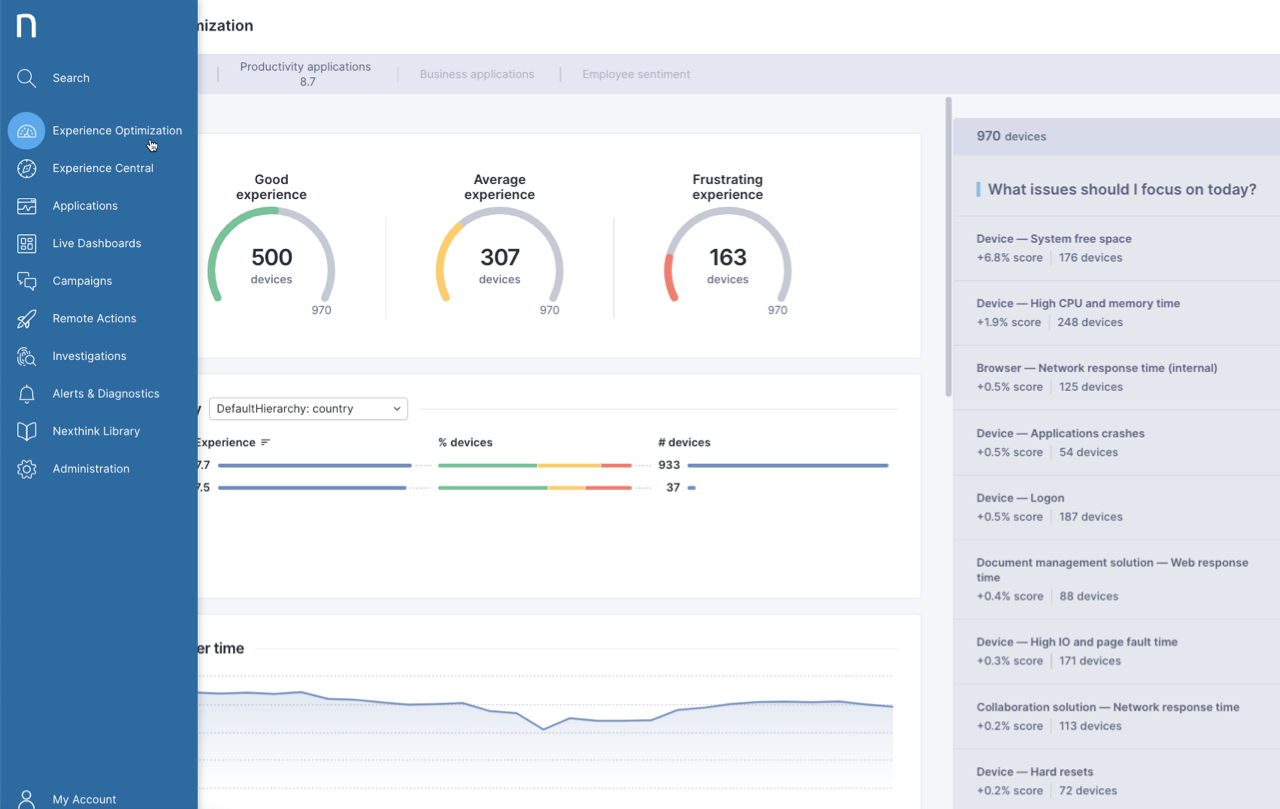Click the Investigations sidebar icon

click(x=26, y=356)
